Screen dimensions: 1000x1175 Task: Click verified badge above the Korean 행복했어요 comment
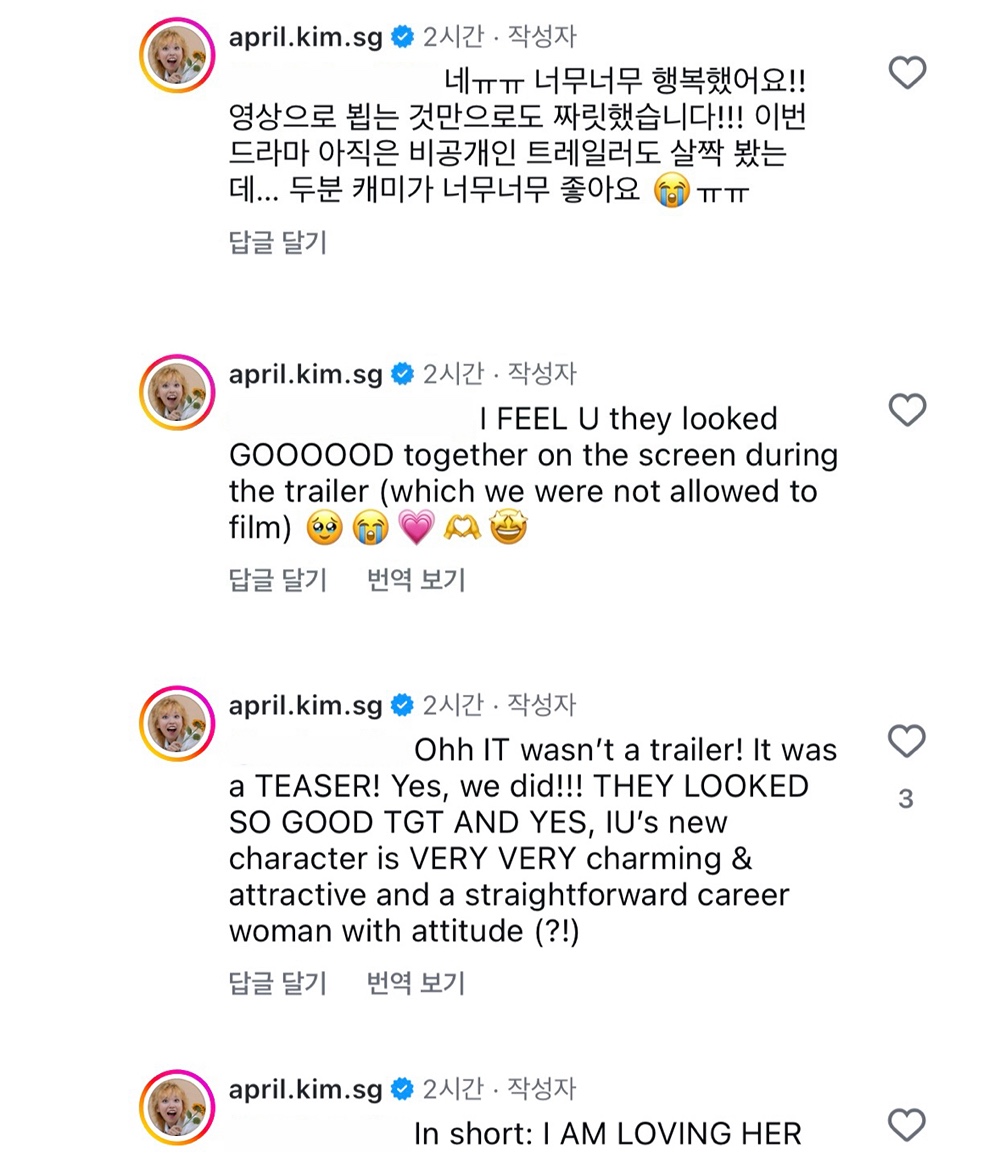coord(401,38)
